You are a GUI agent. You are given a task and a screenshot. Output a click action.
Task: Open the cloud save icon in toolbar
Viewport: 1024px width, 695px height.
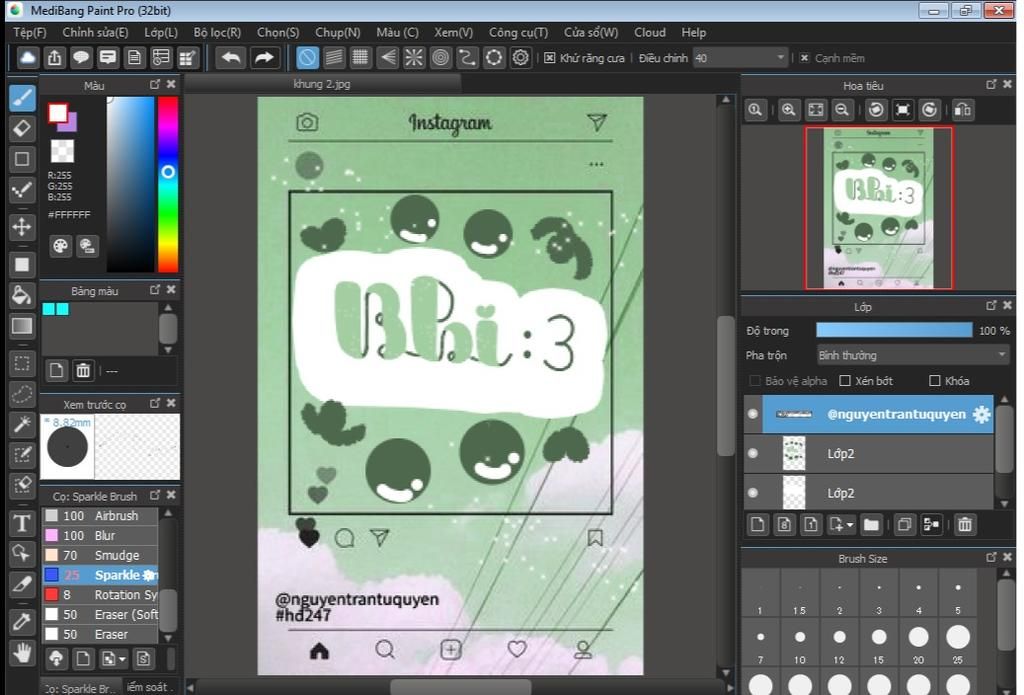[x=27, y=57]
